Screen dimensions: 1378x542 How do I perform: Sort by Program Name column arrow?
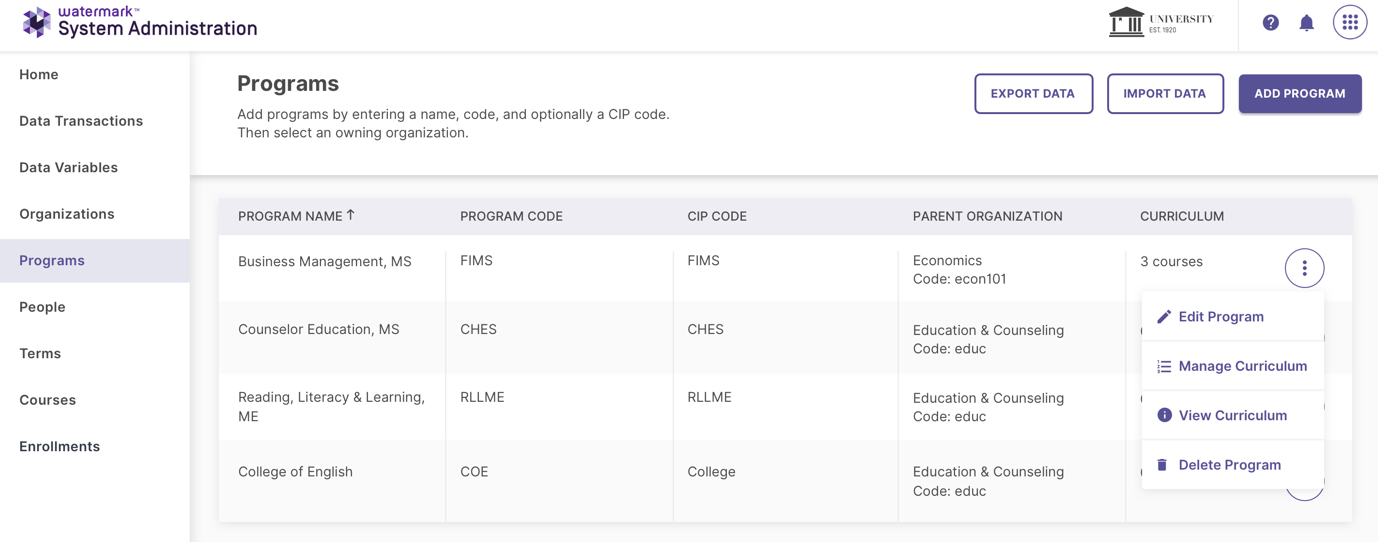[x=351, y=215]
